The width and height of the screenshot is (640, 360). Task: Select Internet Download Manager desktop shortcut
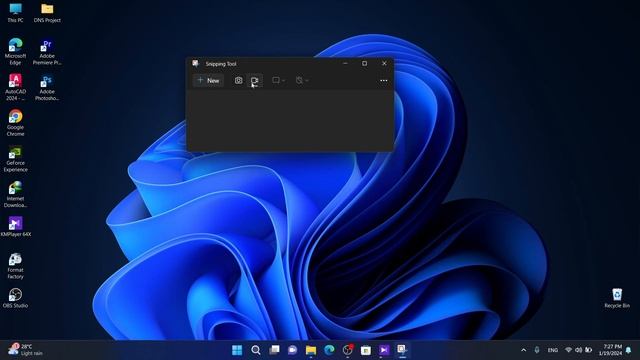pos(16,194)
